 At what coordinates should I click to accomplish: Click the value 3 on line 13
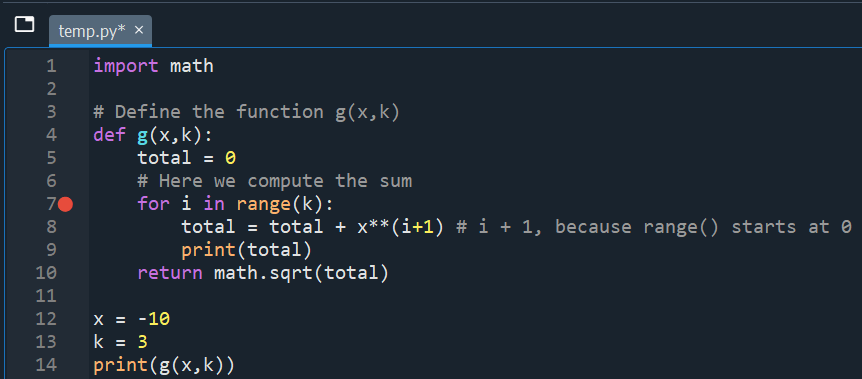coord(142,342)
